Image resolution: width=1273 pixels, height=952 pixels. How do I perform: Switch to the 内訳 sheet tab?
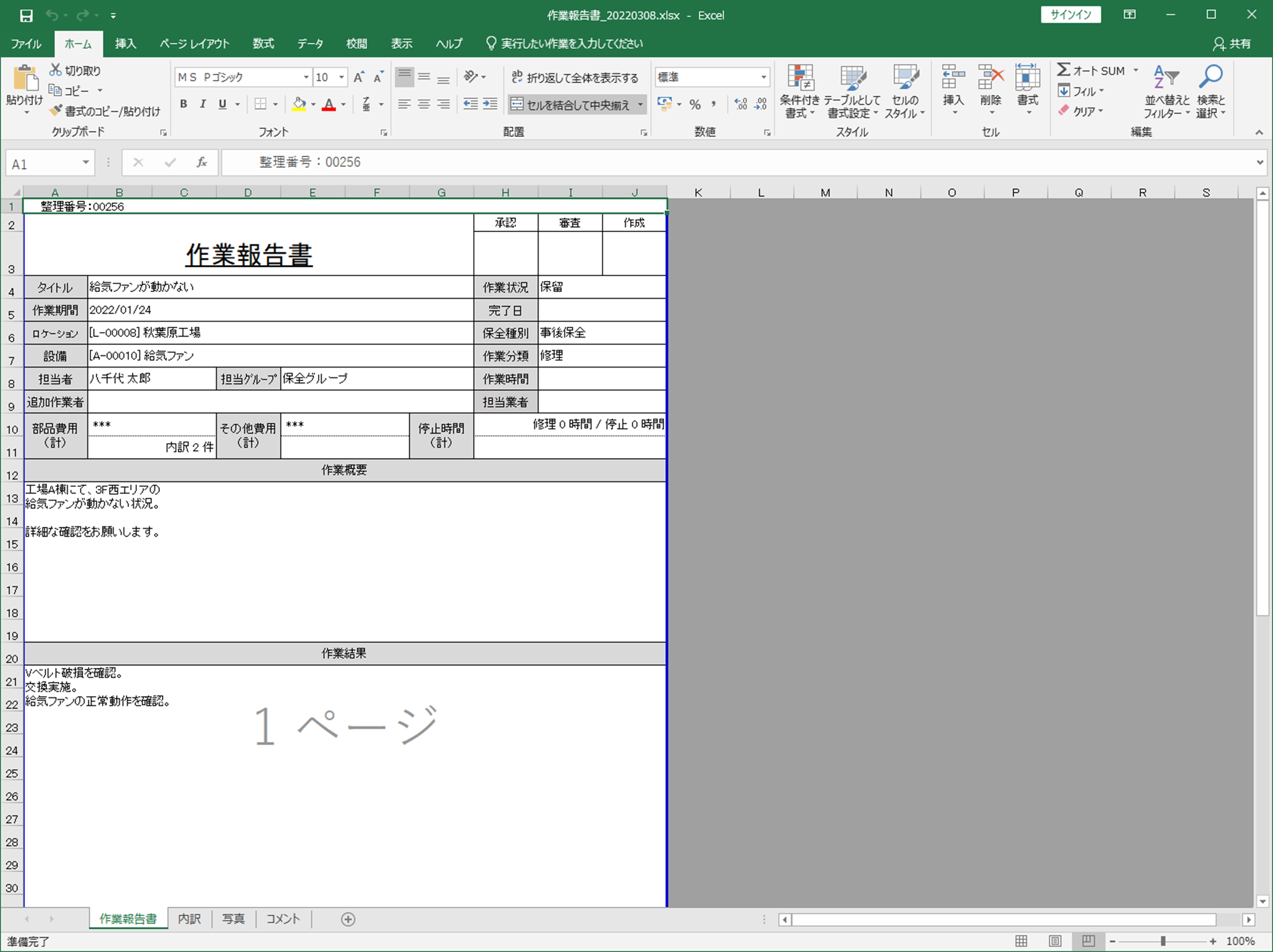click(189, 919)
